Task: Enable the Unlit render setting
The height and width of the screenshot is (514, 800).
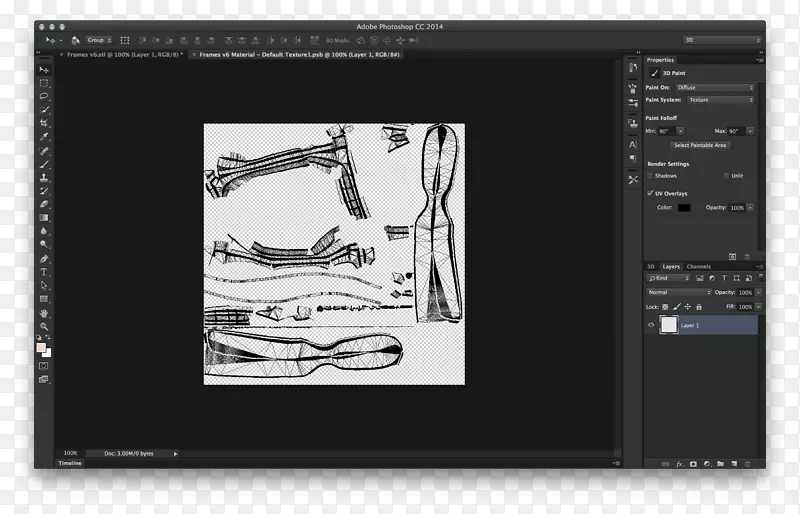Action: 726,175
